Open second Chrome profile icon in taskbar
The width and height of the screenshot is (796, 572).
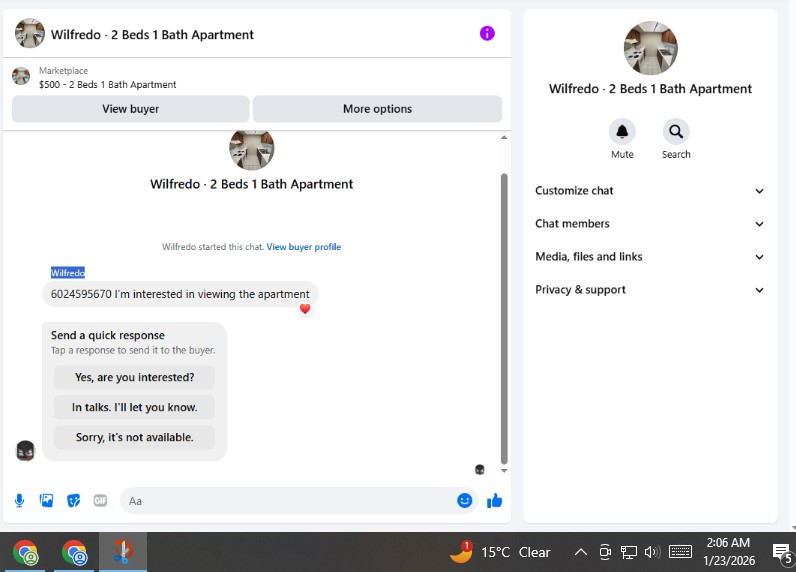(74, 552)
